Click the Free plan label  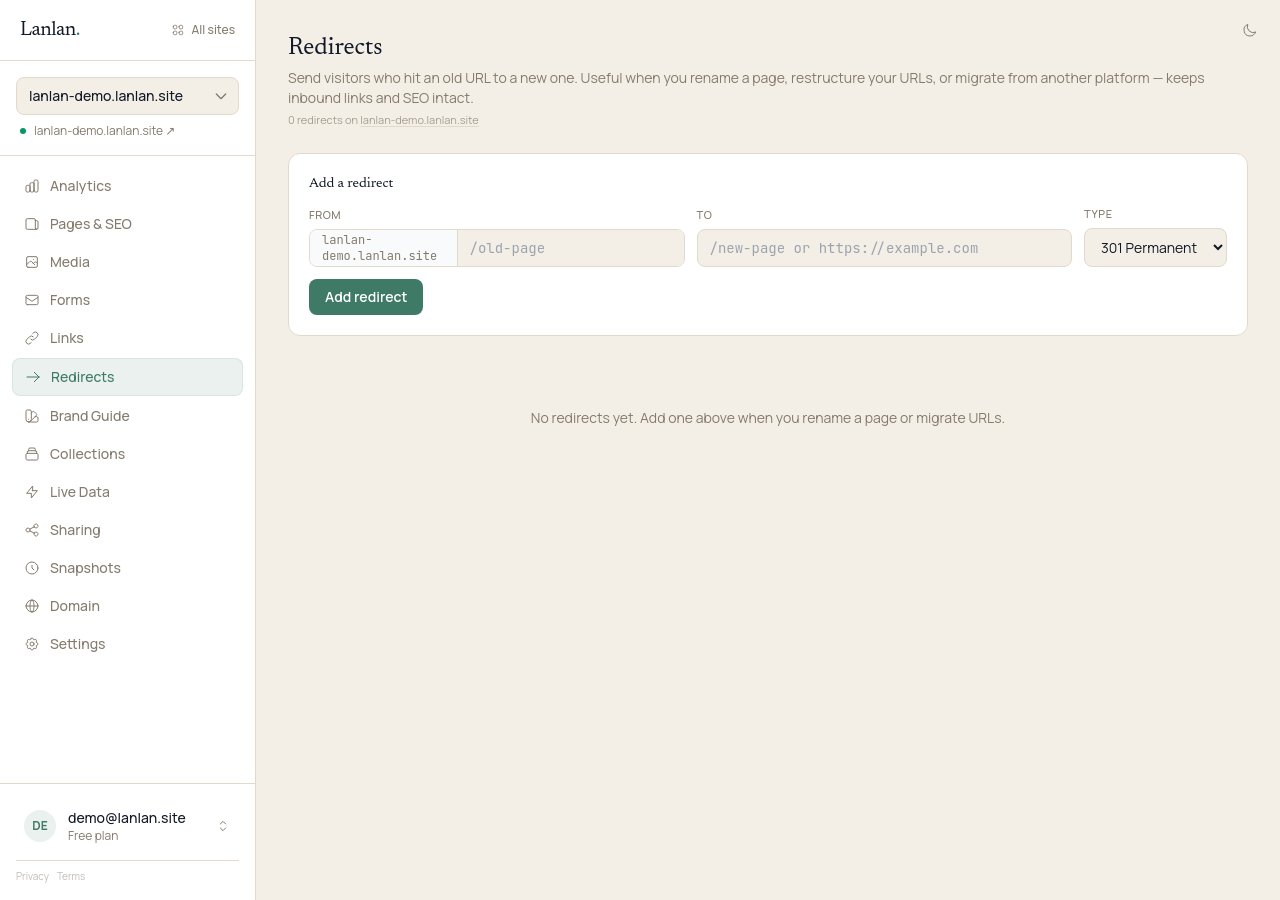click(93, 836)
